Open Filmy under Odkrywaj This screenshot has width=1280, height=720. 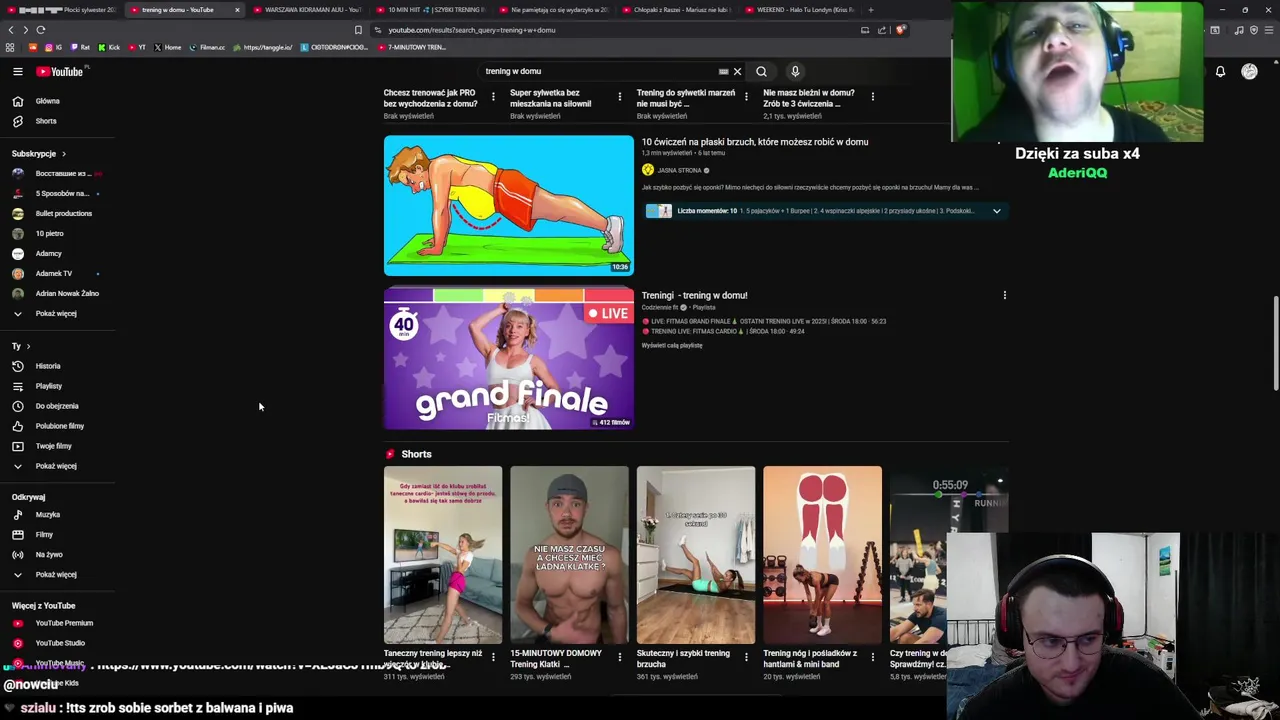(x=44, y=535)
